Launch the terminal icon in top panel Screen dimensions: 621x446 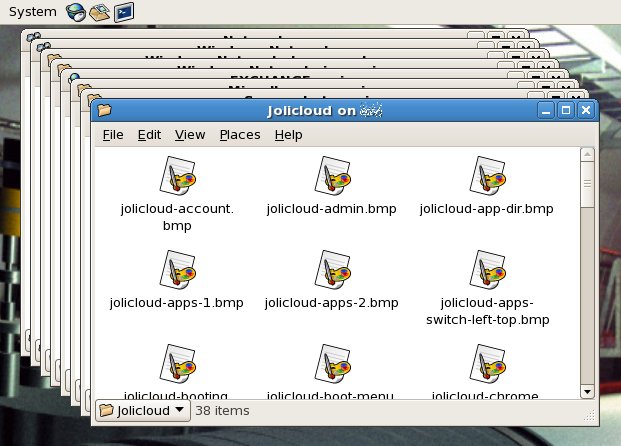(x=124, y=12)
